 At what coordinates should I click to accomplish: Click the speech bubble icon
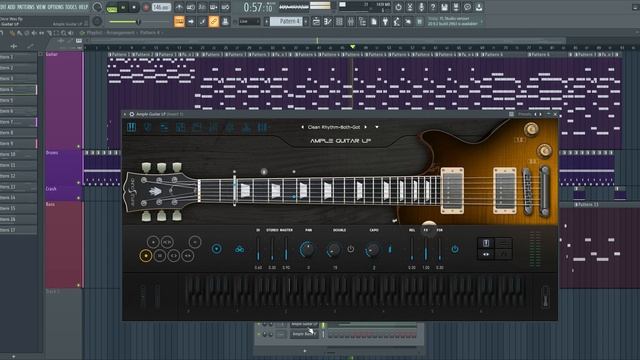(x=467, y=7)
